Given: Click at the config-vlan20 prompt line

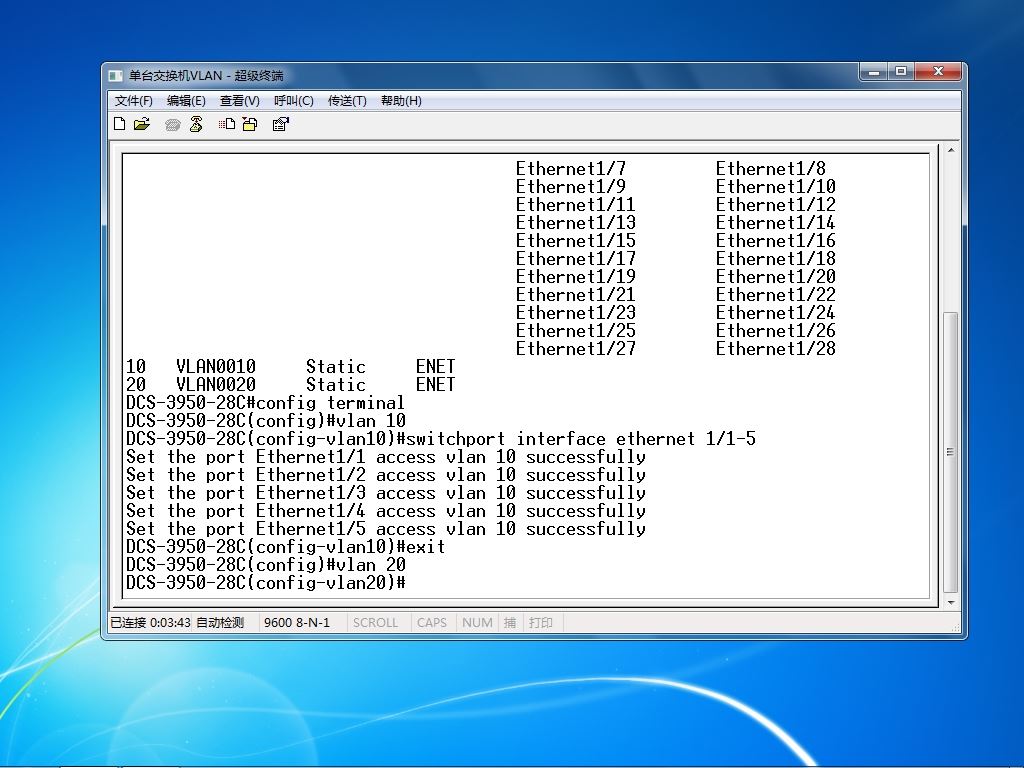Looking at the screenshot, I should [266, 583].
